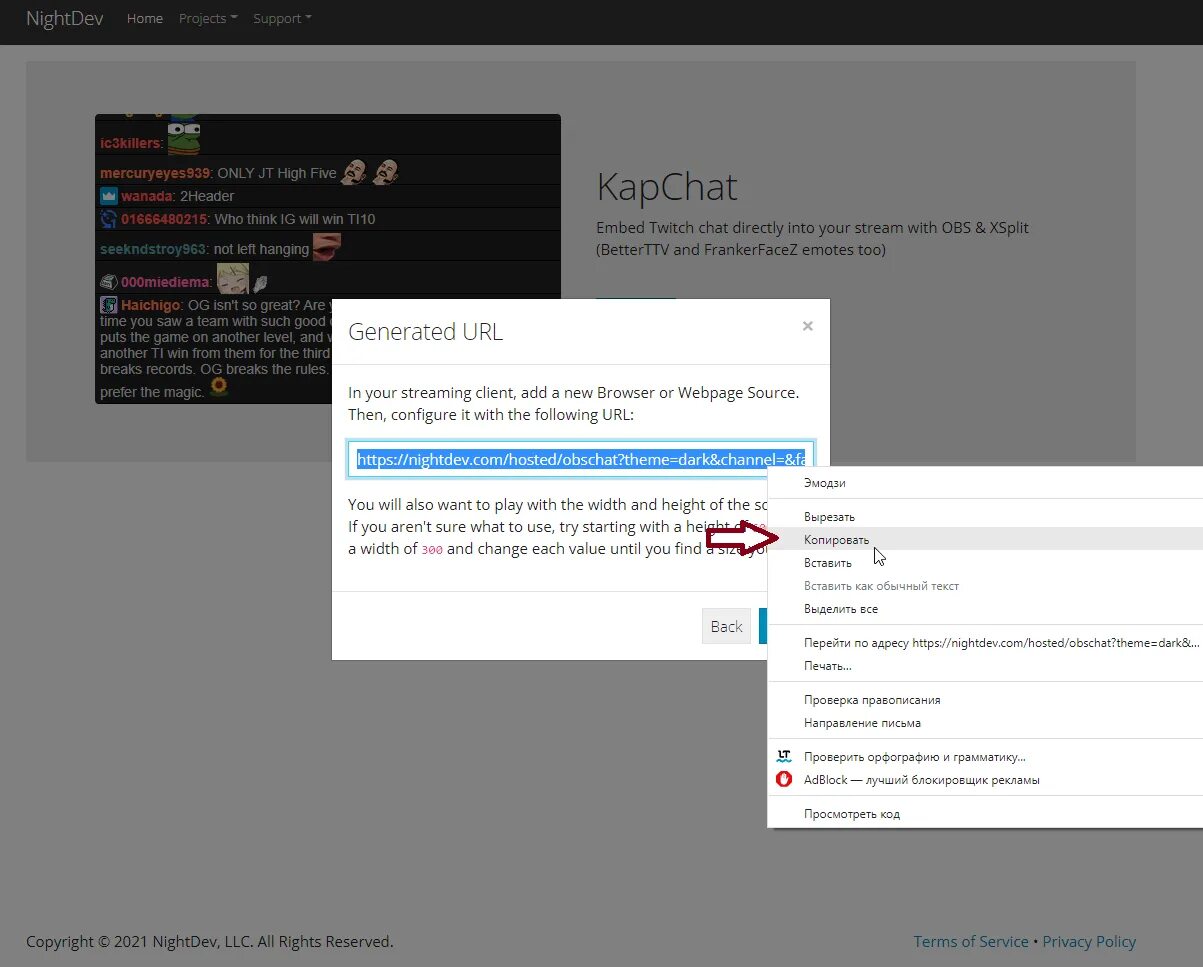Click the 01666480215 badge icon
The height and width of the screenshot is (967, 1203).
coord(109,219)
